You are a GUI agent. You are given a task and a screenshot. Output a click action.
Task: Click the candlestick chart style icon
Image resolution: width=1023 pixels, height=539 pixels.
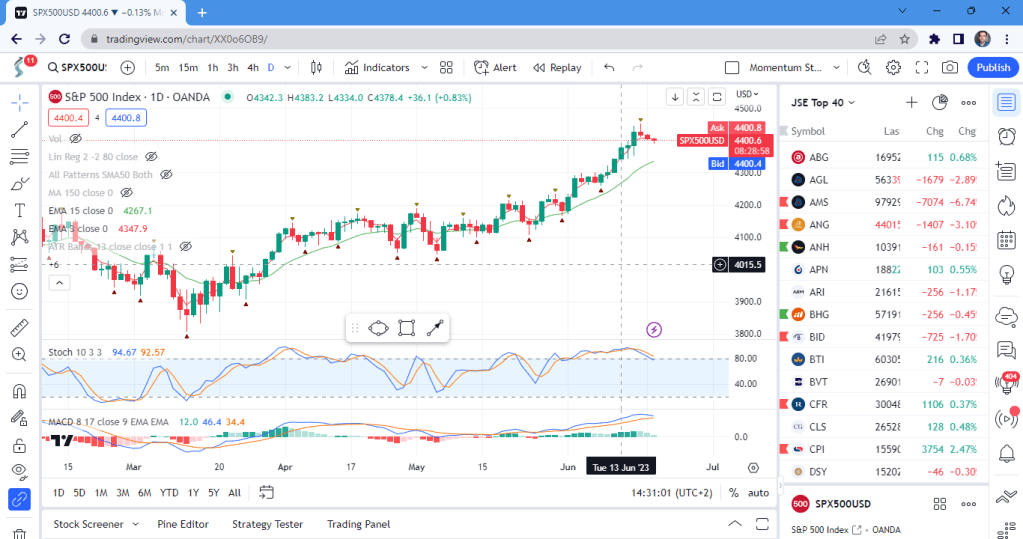pos(316,67)
